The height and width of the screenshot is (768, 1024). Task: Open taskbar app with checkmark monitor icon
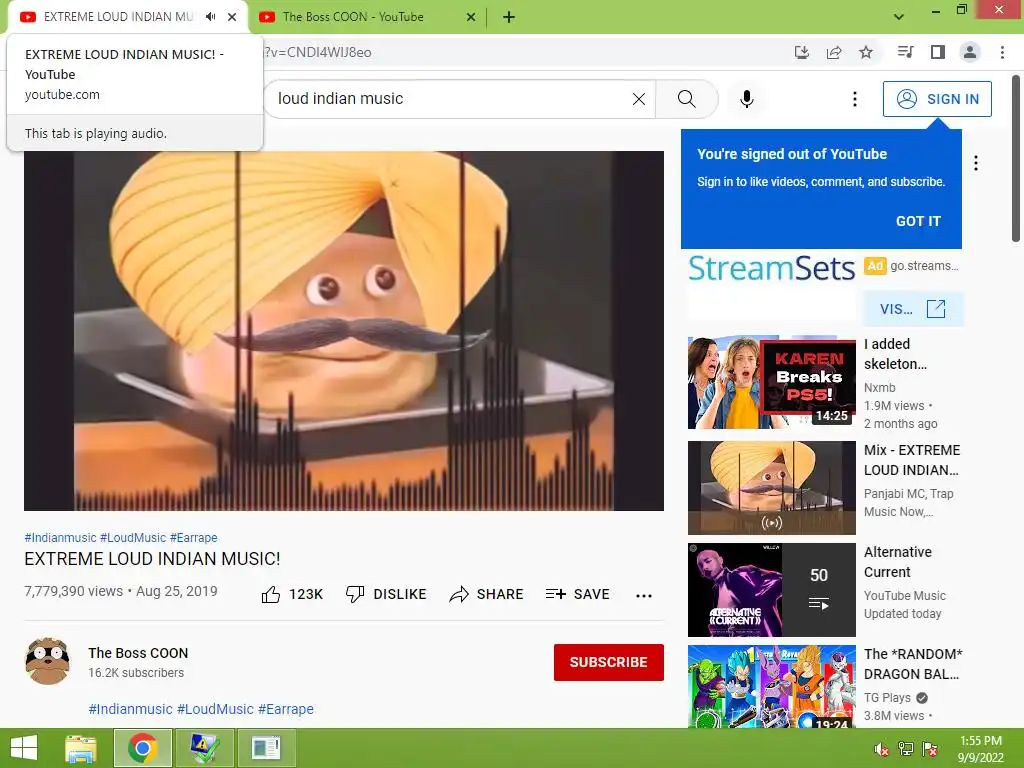pos(204,748)
